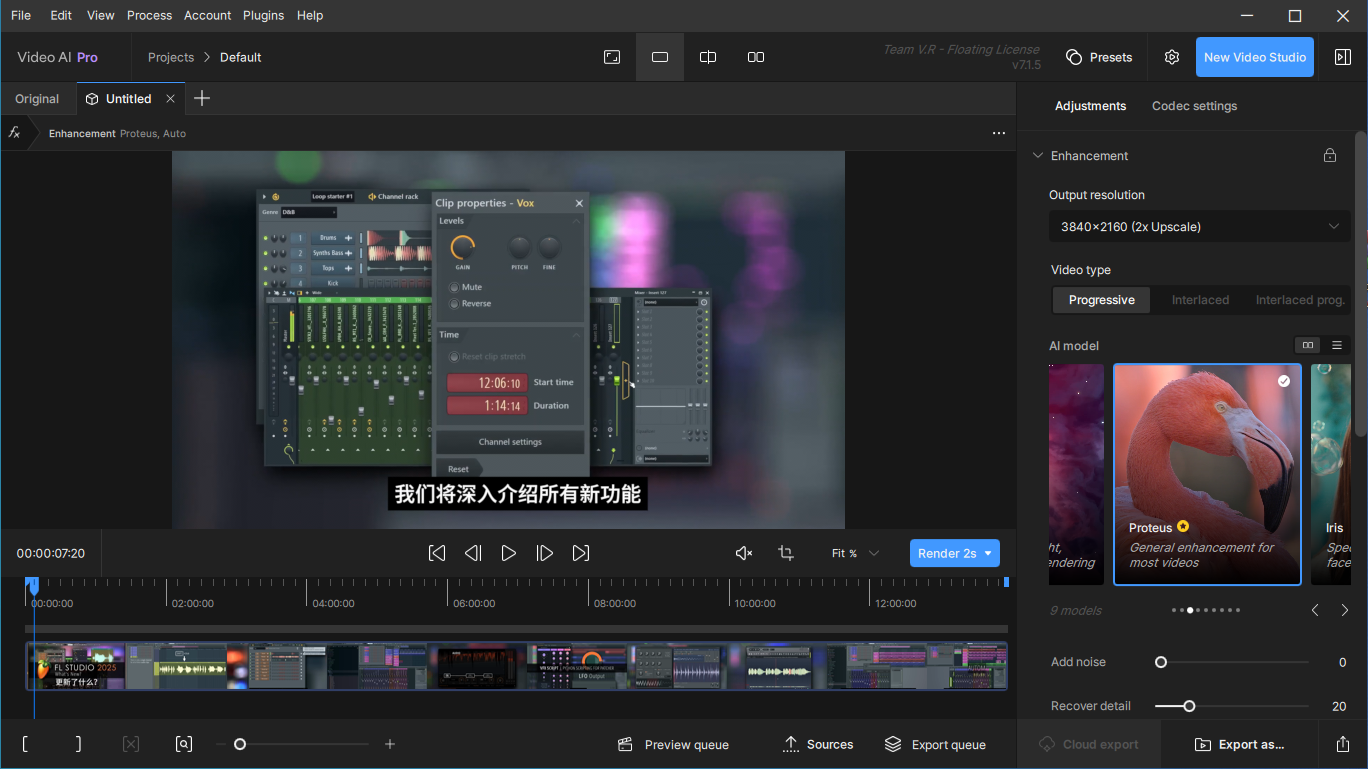Select the crop tool icon
Screen dimensions: 1368x769
(x=786, y=553)
